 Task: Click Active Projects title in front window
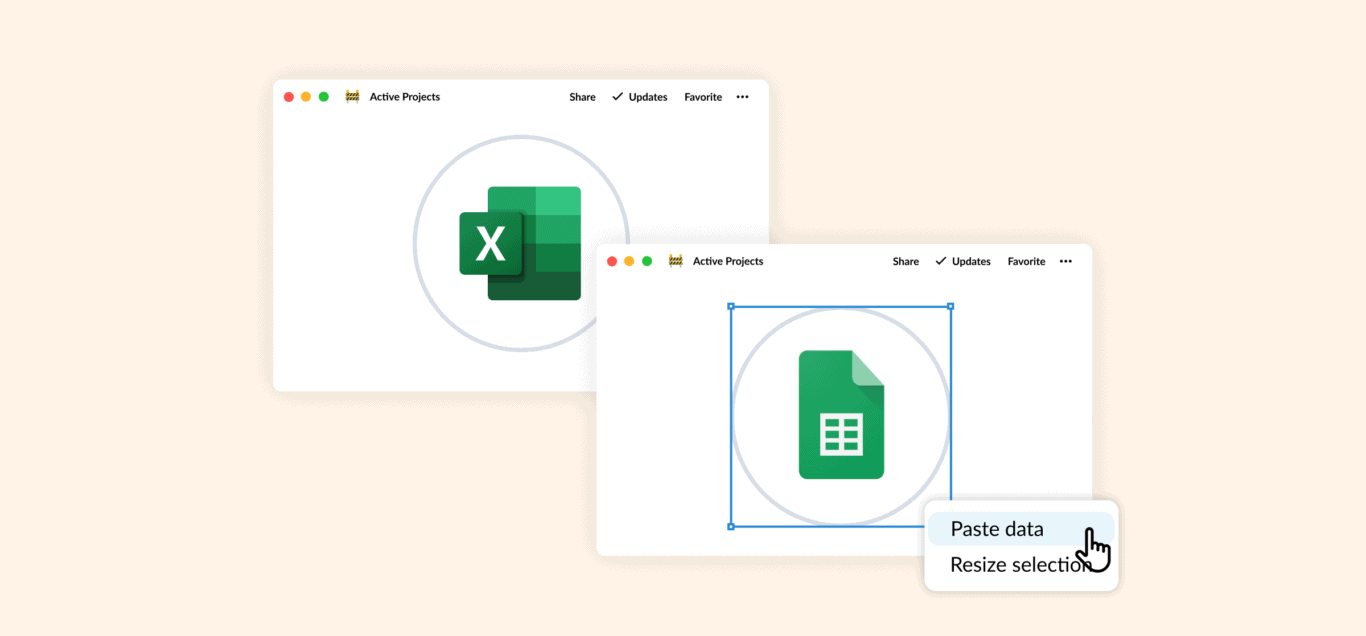(x=727, y=261)
